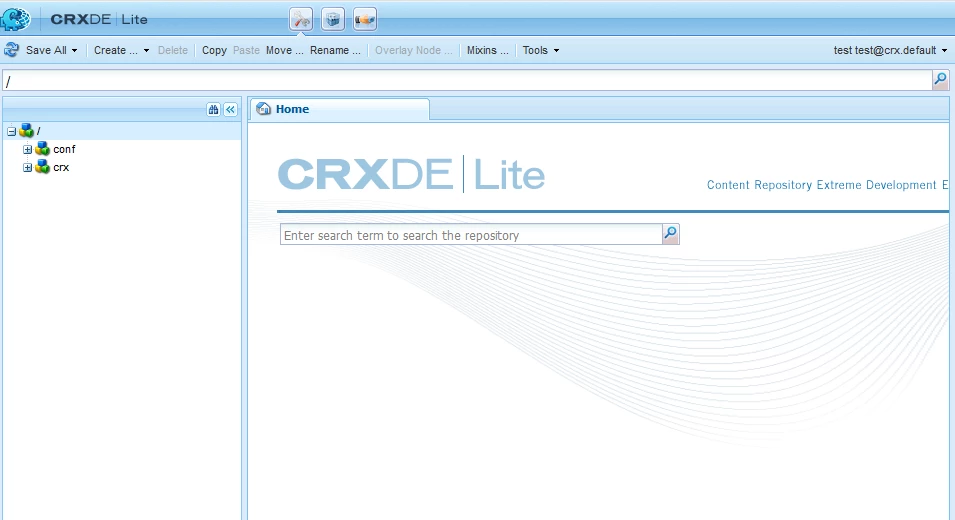
Task: Click Mixins ... in the toolbar
Action: tap(488, 51)
